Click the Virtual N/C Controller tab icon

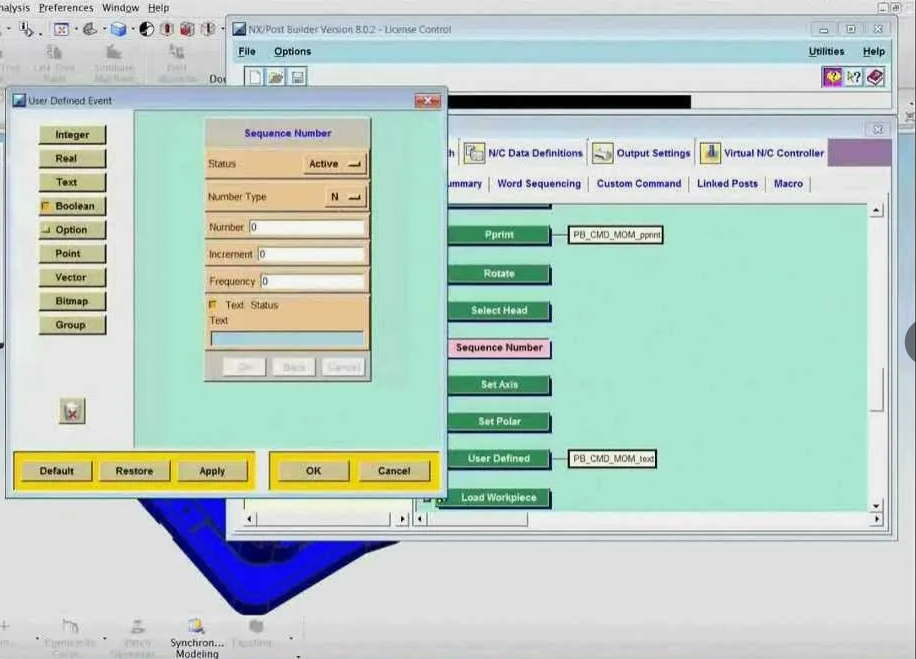(x=710, y=153)
